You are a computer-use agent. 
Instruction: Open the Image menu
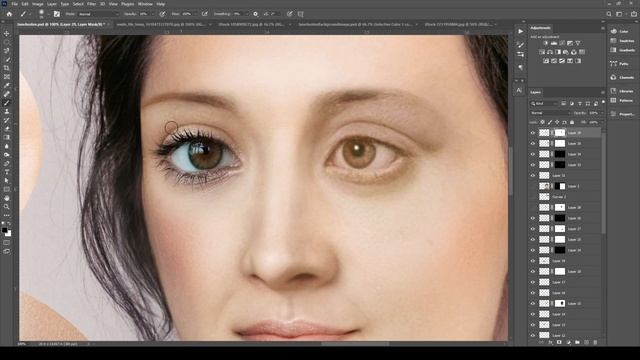click(x=38, y=4)
